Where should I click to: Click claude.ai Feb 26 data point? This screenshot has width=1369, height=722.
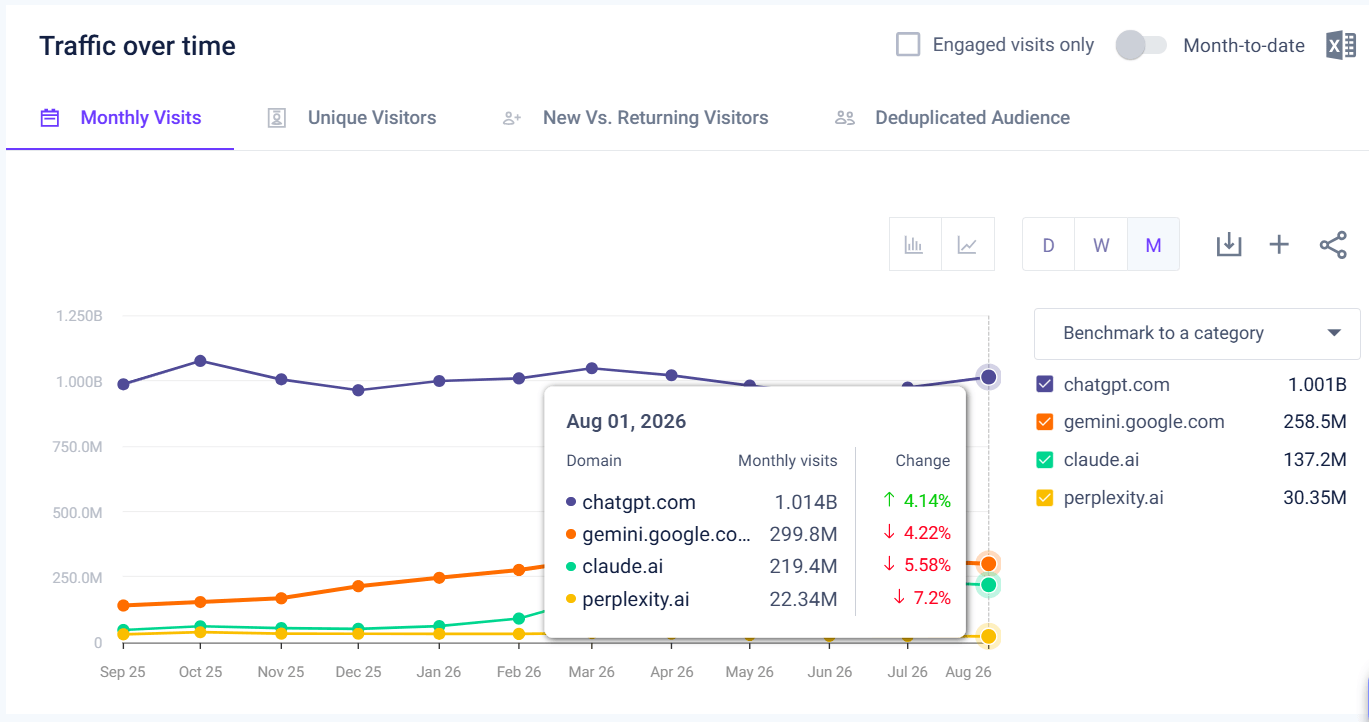pos(518,619)
